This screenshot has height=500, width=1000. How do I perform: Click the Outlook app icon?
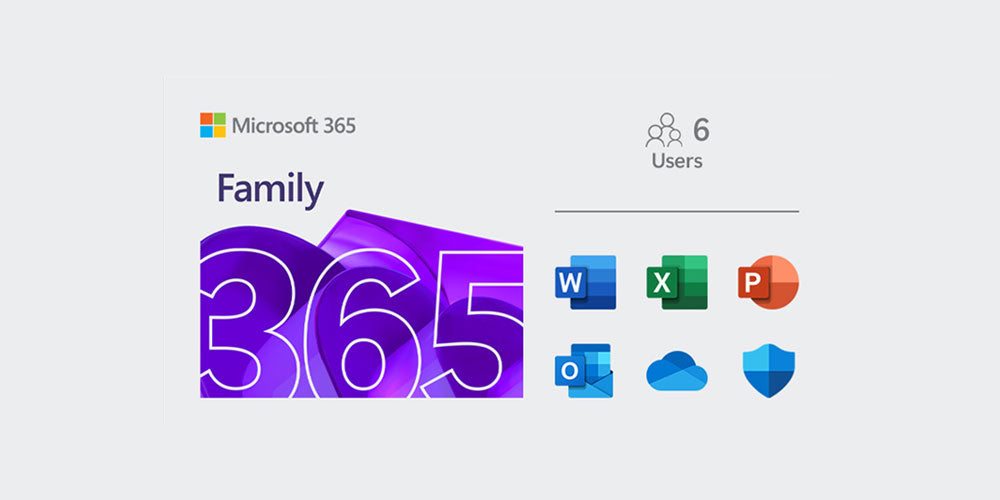point(584,371)
